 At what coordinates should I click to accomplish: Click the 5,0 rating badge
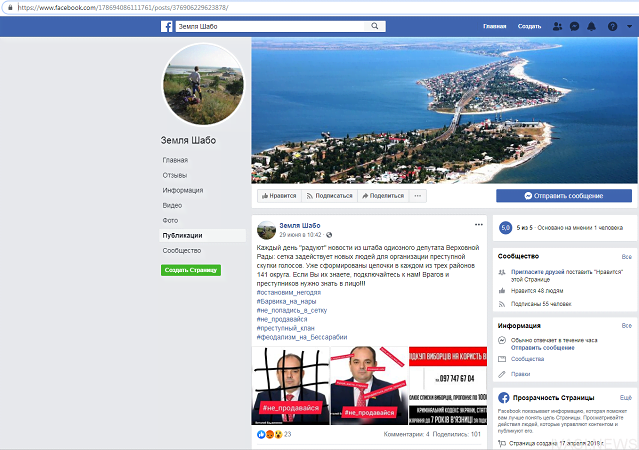505,228
